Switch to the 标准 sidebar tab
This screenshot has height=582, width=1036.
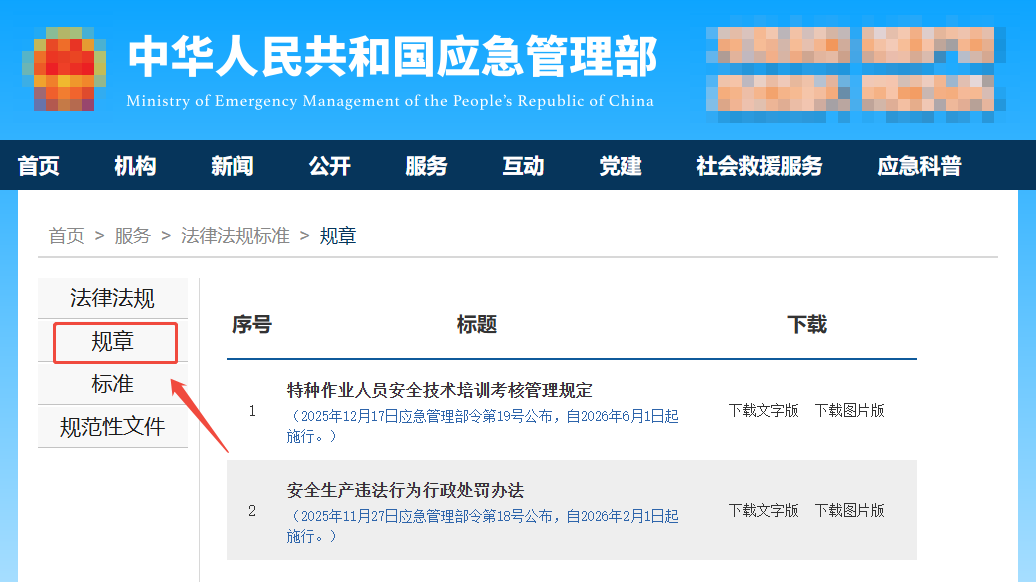point(113,384)
